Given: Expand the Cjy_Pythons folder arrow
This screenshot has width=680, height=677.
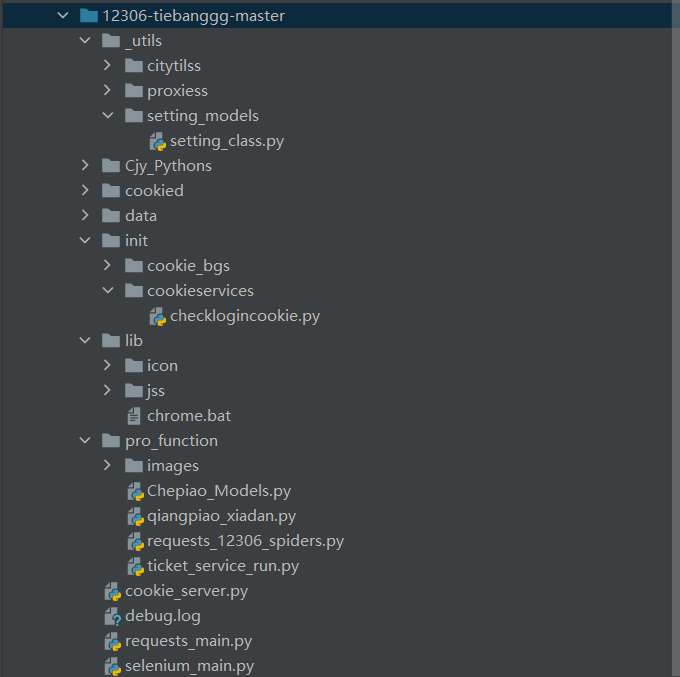Looking at the screenshot, I should click(x=85, y=165).
